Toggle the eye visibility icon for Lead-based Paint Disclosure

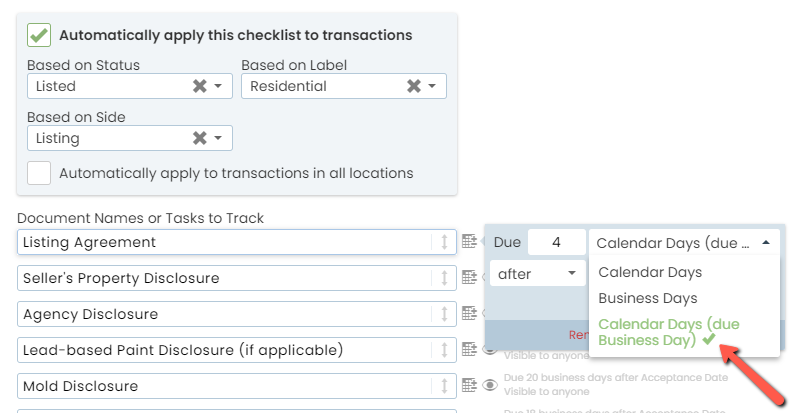point(491,349)
